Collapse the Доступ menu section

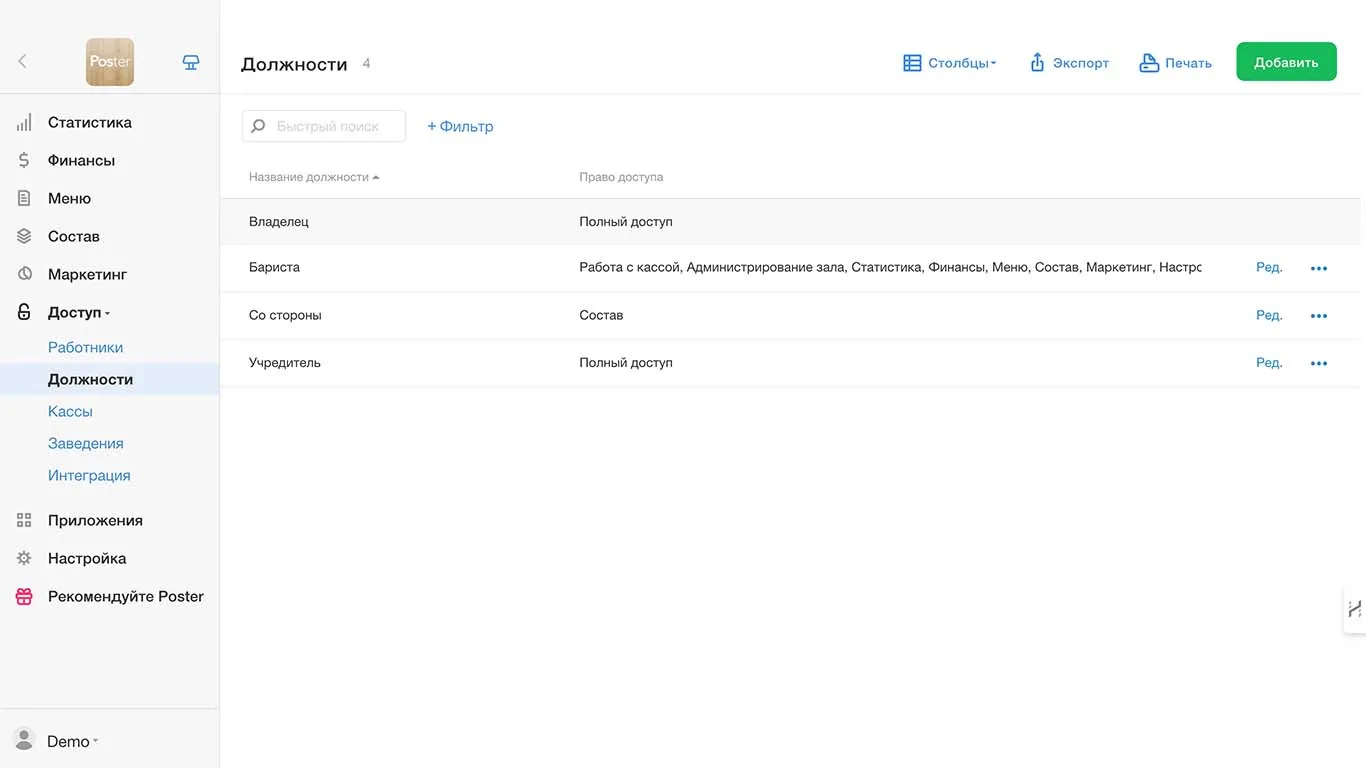[78, 312]
